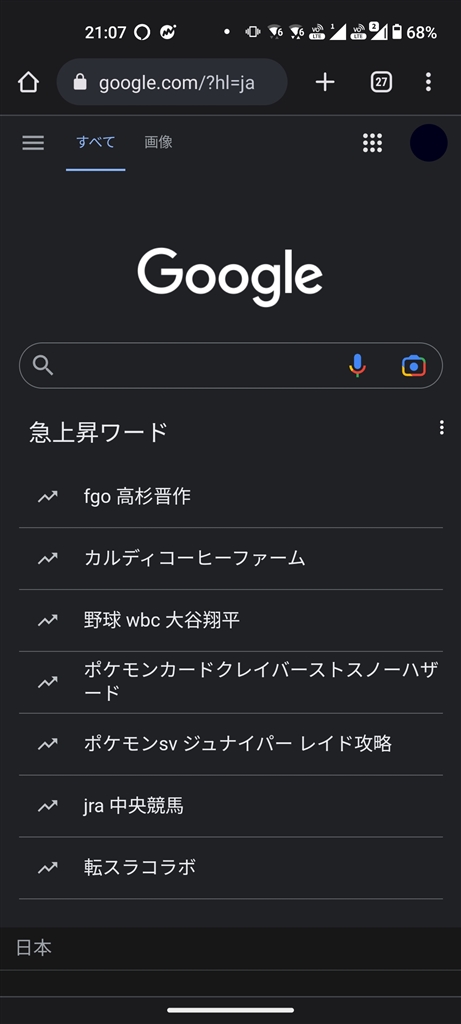461x1024 pixels.
Task: Select jra 中央競馬 trending item
Action: [x=231, y=807]
